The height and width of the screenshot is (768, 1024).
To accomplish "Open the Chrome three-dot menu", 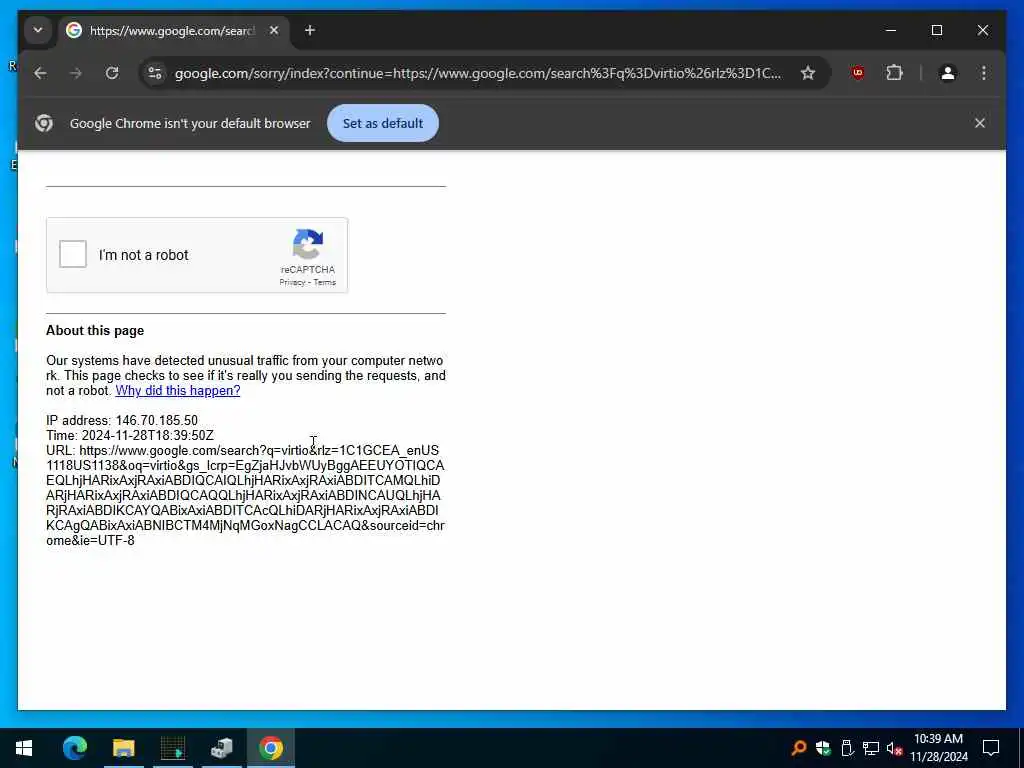I will pyautogui.click(x=984, y=73).
